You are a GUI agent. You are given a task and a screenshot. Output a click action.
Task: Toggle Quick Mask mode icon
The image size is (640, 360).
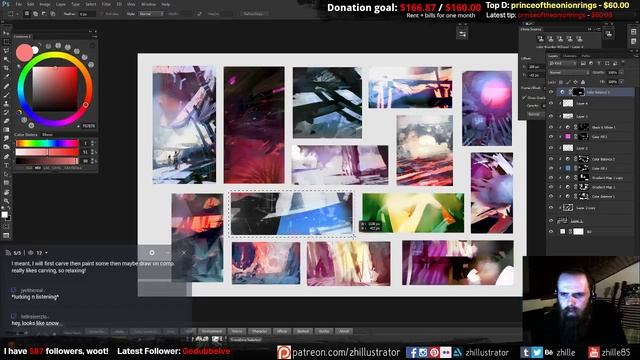[x=6, y=227]
